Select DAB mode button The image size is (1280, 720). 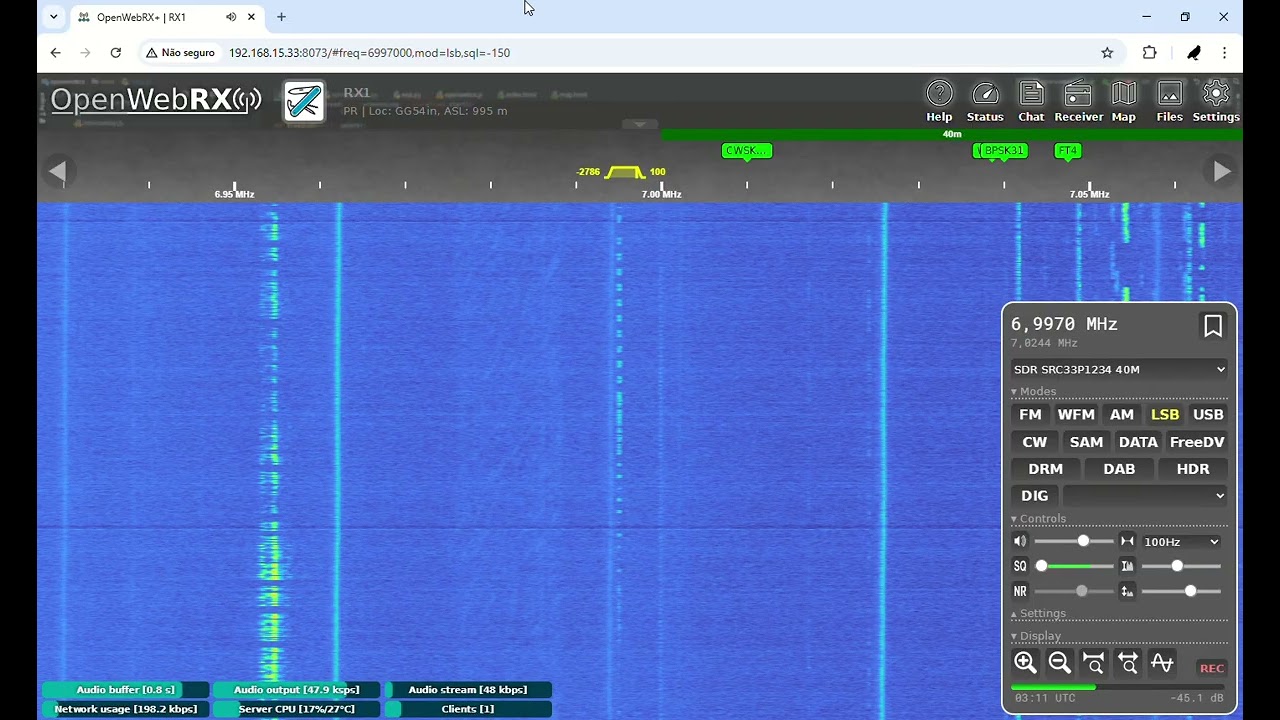[x=1119, y=469]
